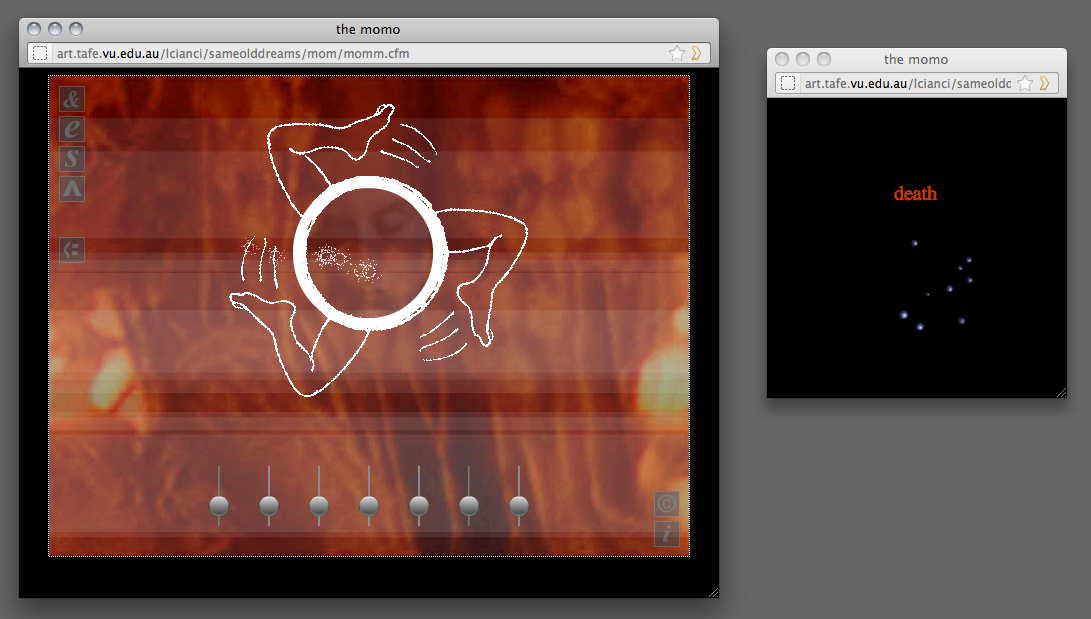Expand toolbar overflow chevron in the small window
The width and height of the screenshot is (1091, 619).
[1044, 83]
